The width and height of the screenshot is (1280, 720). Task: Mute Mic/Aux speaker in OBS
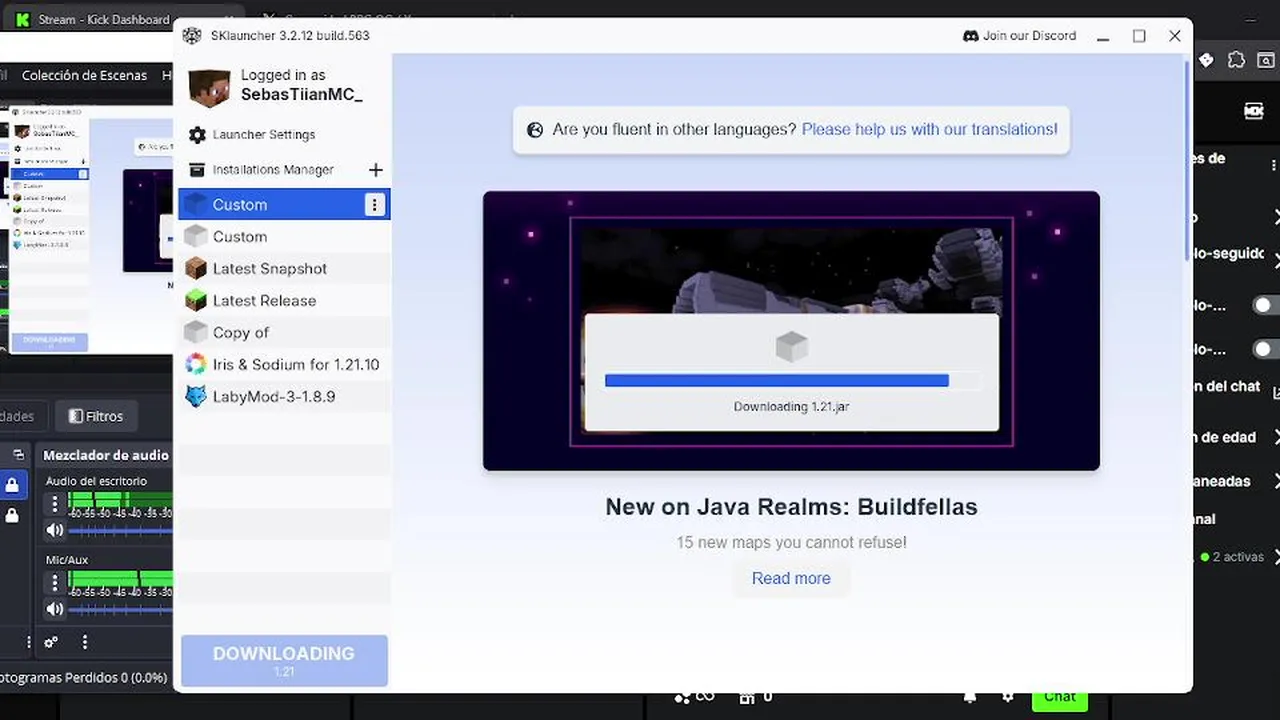tap(55, 609)
